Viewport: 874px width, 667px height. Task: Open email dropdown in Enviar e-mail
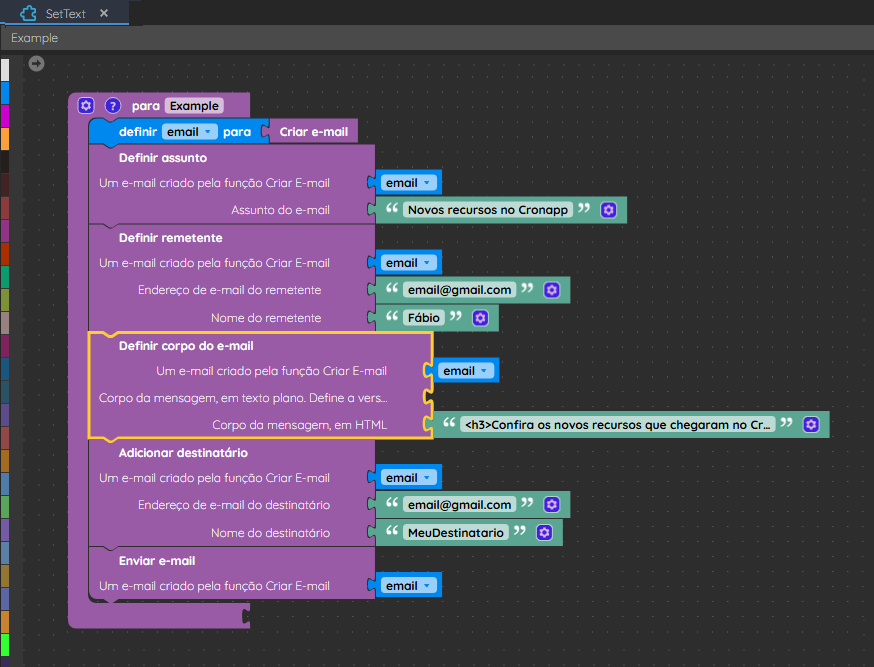click(409, 586)
